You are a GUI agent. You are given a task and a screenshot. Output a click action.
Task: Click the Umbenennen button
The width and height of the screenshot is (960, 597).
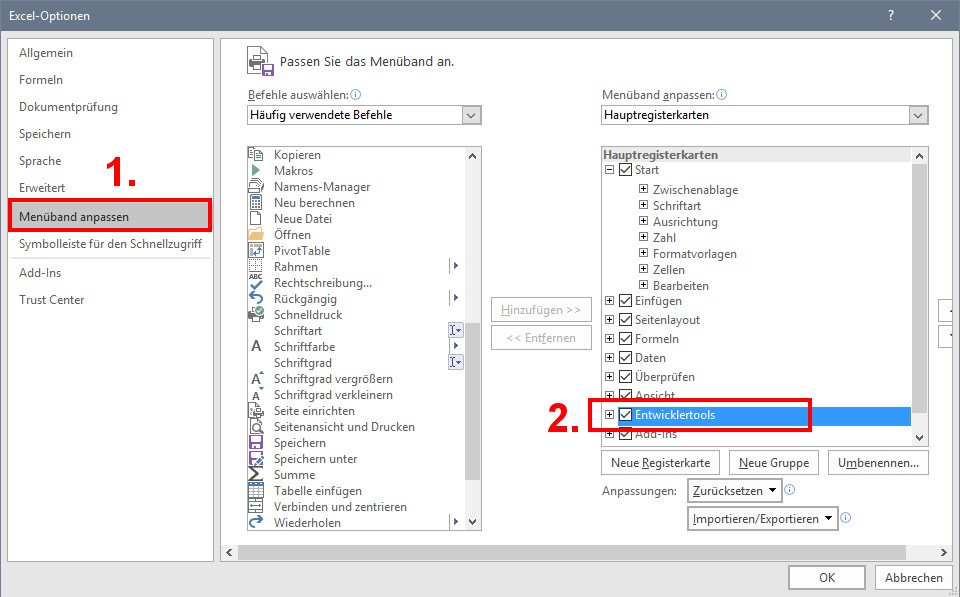coord(879,463)
